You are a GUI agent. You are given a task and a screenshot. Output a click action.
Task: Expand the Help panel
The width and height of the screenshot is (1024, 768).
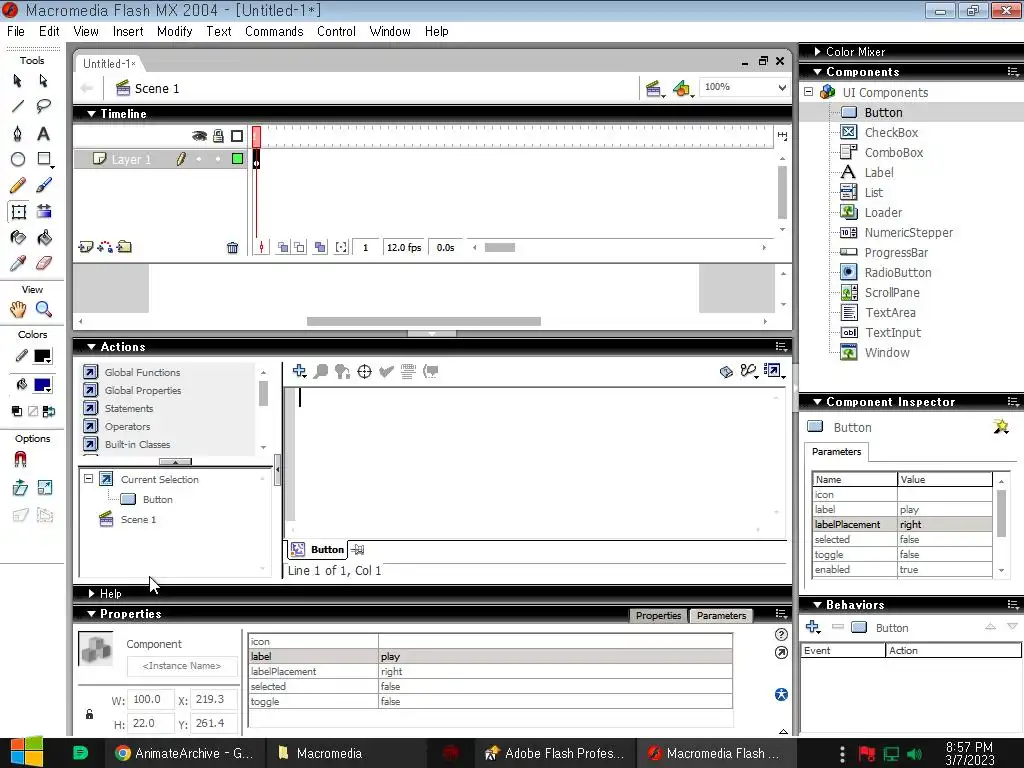tap(91, 594)
